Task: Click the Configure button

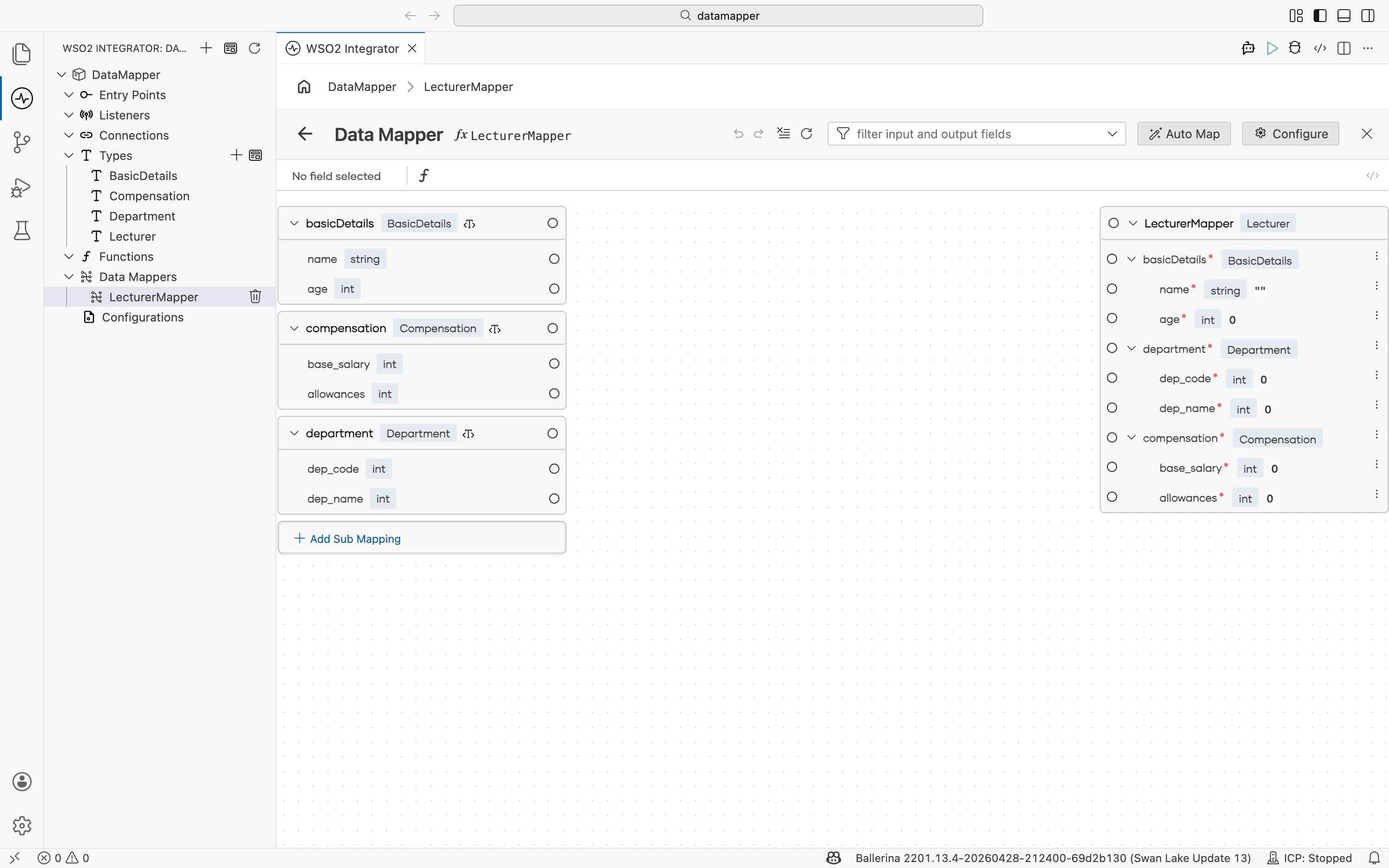Action: point(1290,134)
